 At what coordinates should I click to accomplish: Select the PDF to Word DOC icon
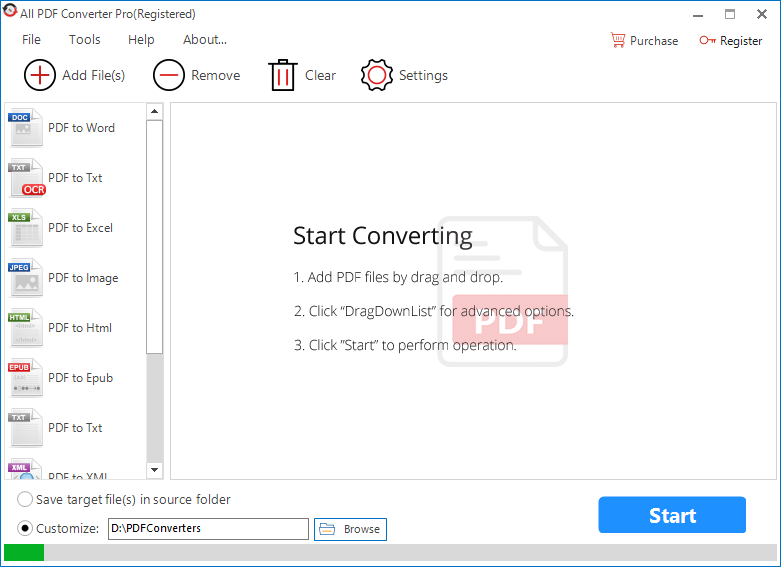point(25,128)
